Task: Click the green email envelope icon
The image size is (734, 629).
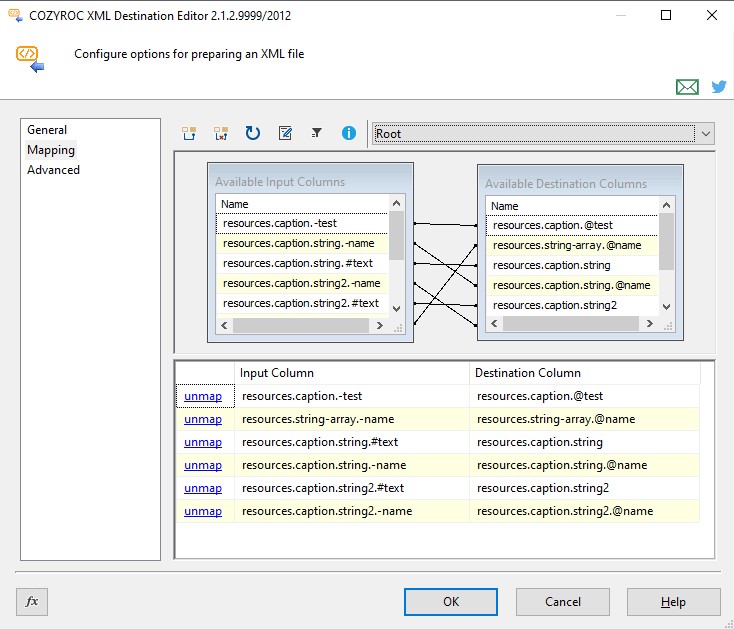Action: pos(687,87)
